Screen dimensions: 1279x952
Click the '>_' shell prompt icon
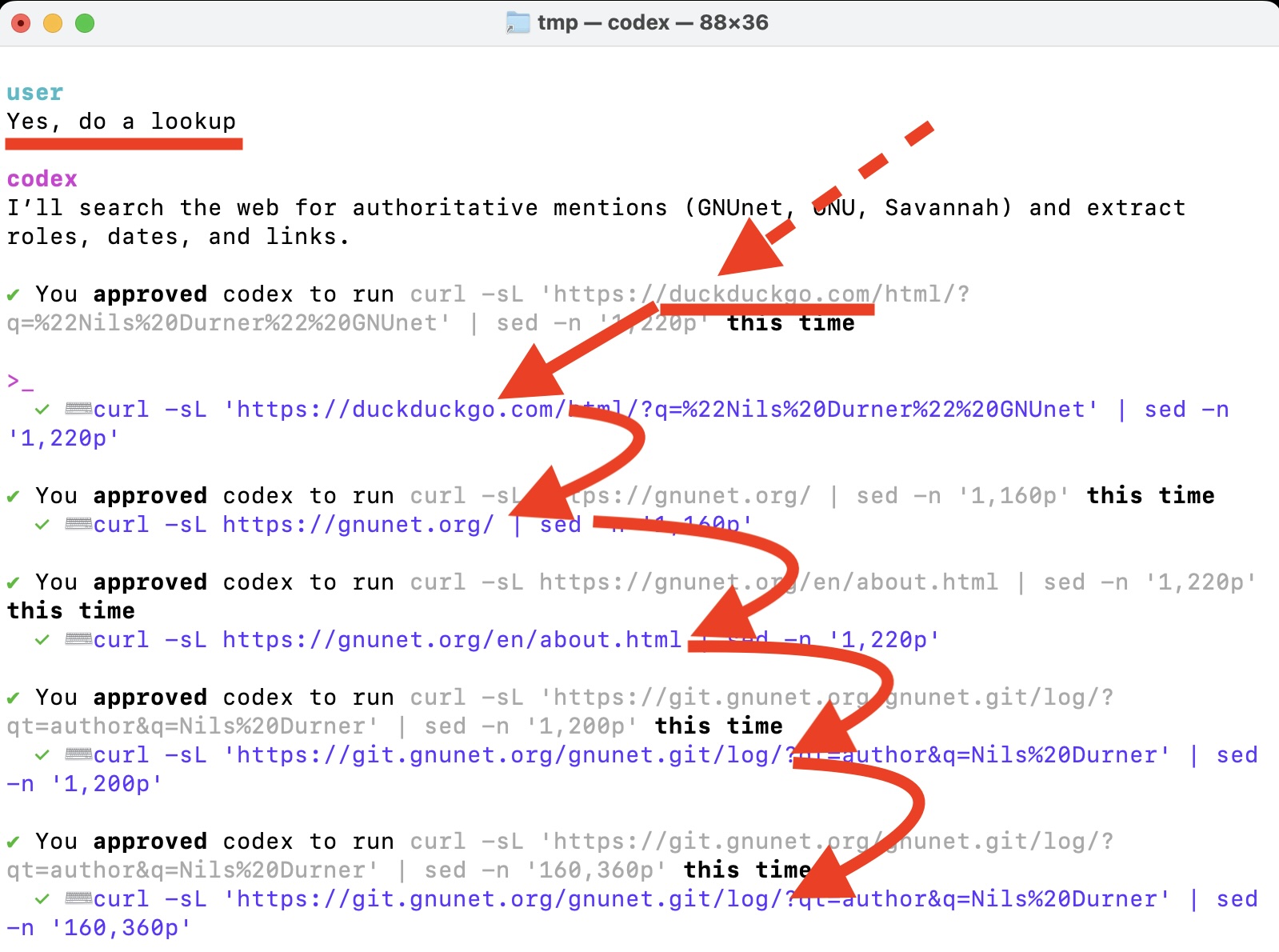coord(21,382)
